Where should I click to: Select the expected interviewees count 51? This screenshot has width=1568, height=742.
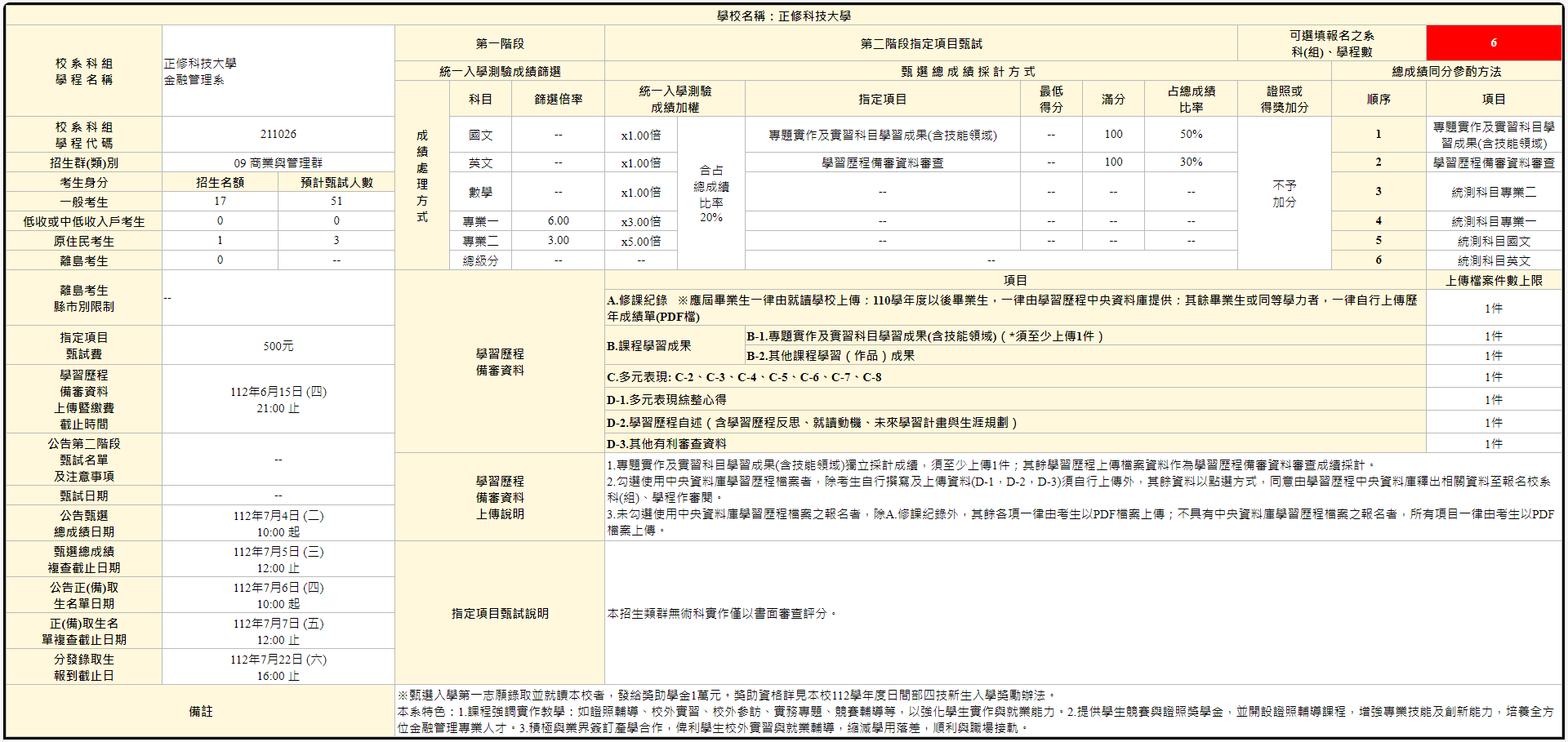pyautogui.click(x=336, y=201)
